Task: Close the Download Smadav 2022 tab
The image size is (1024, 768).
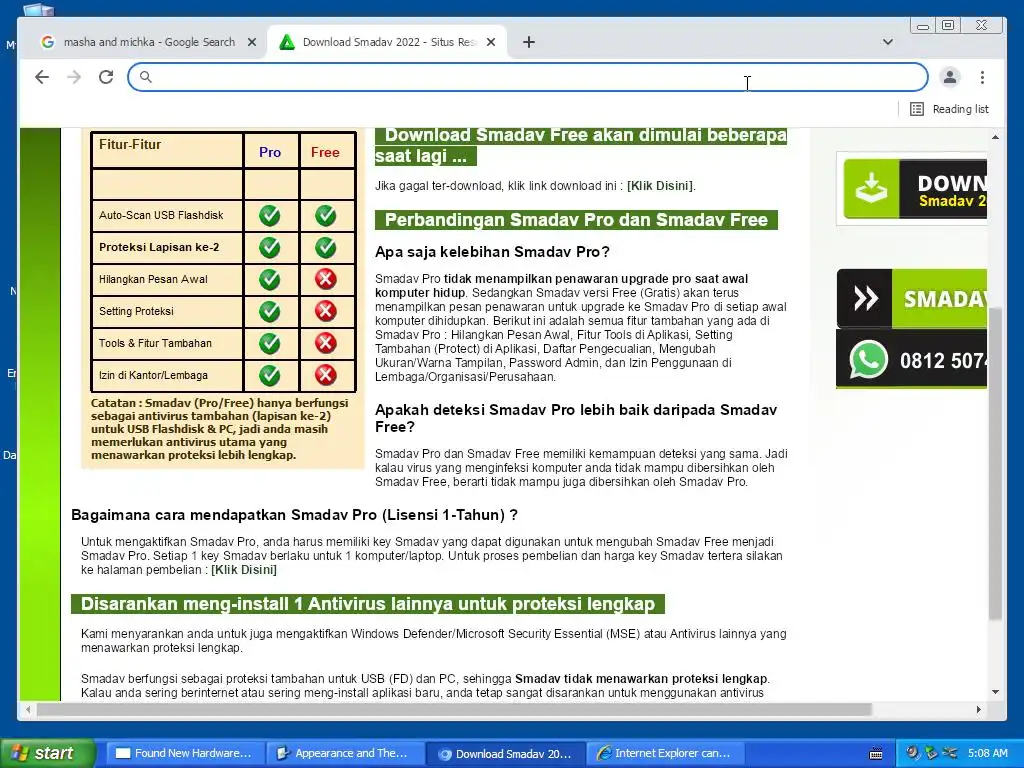Action: 491,42
